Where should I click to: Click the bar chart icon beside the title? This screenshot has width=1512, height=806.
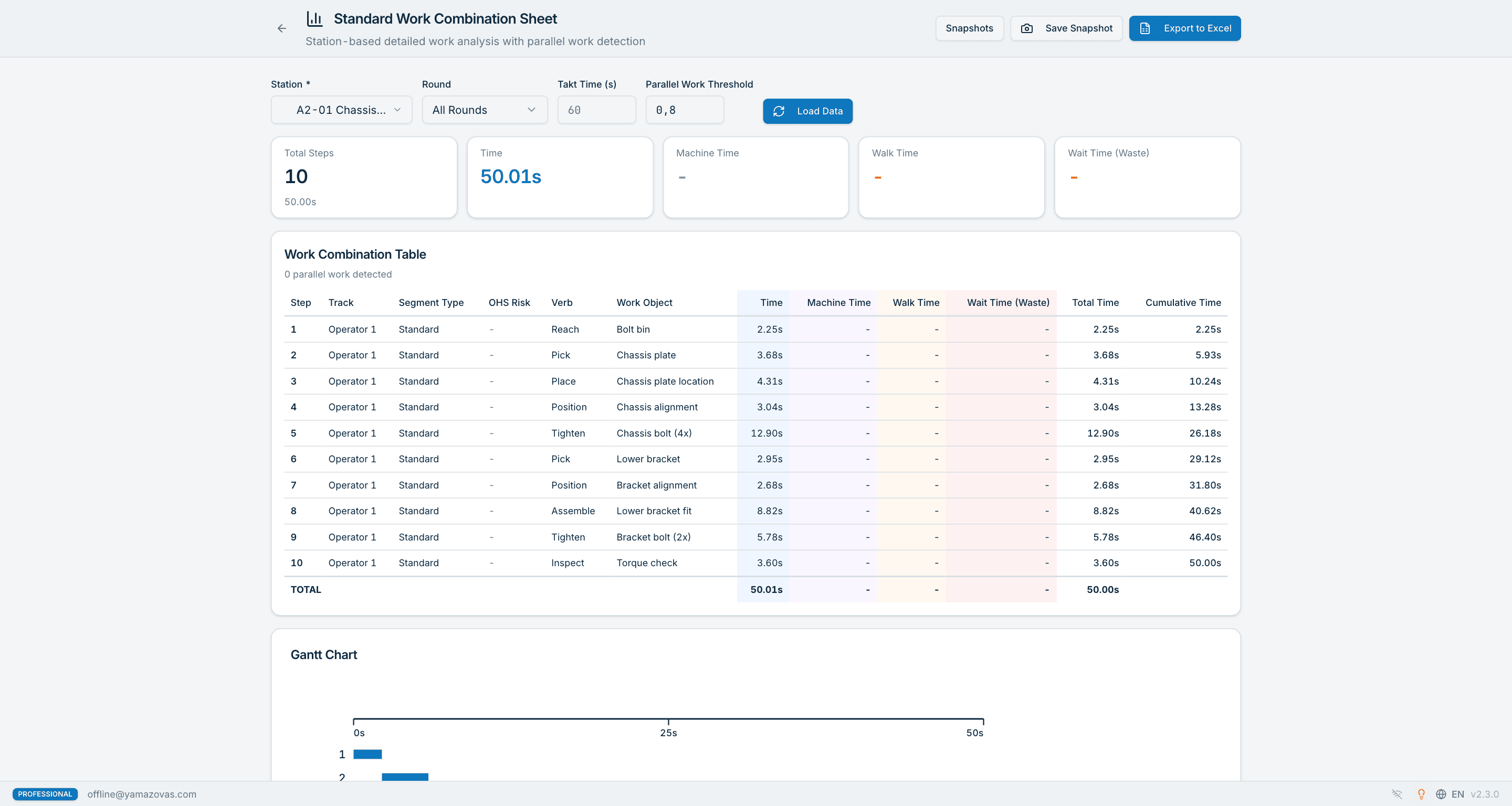(x=314, y=19)
